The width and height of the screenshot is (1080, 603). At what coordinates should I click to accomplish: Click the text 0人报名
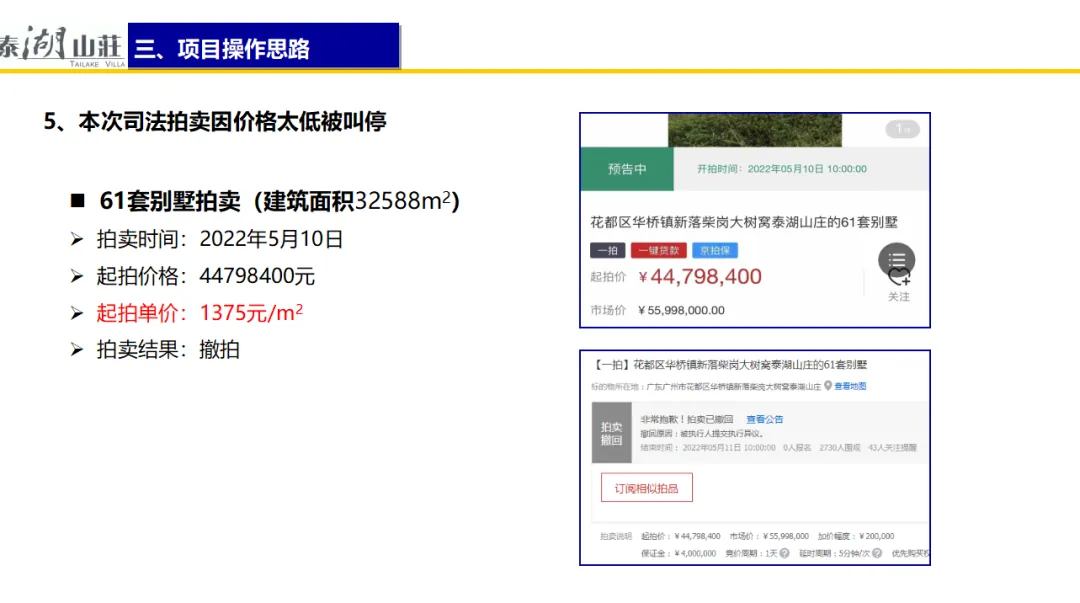pyautogui.click(x=797, y=448)
